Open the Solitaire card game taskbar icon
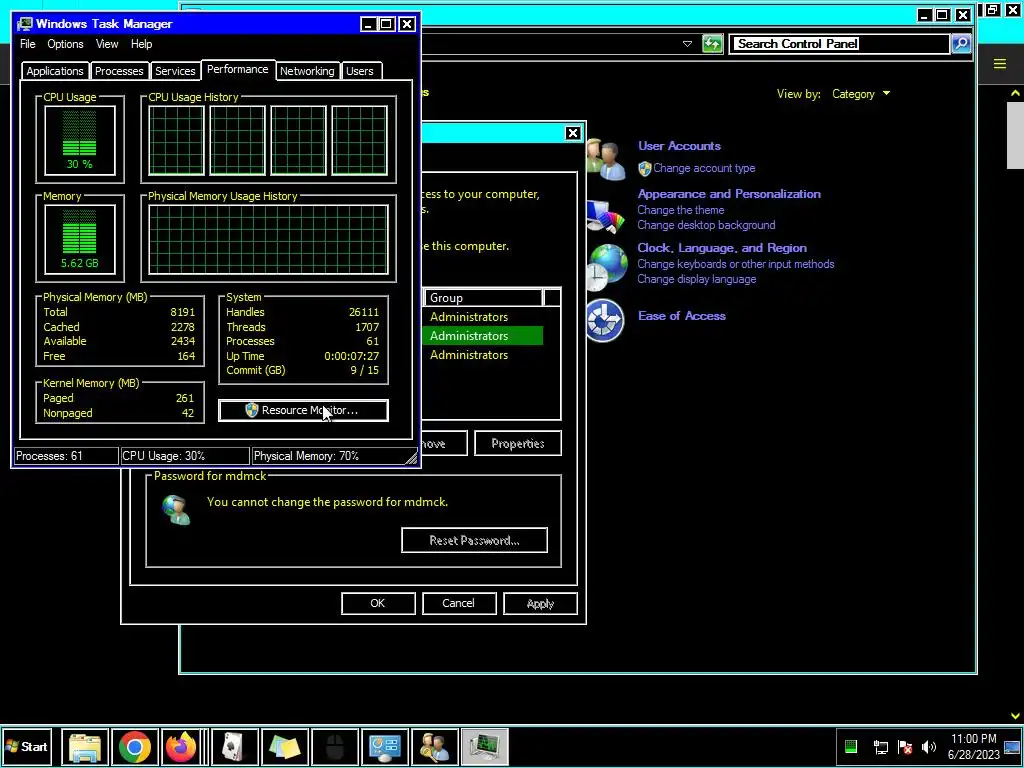 [x=234, y=746]
